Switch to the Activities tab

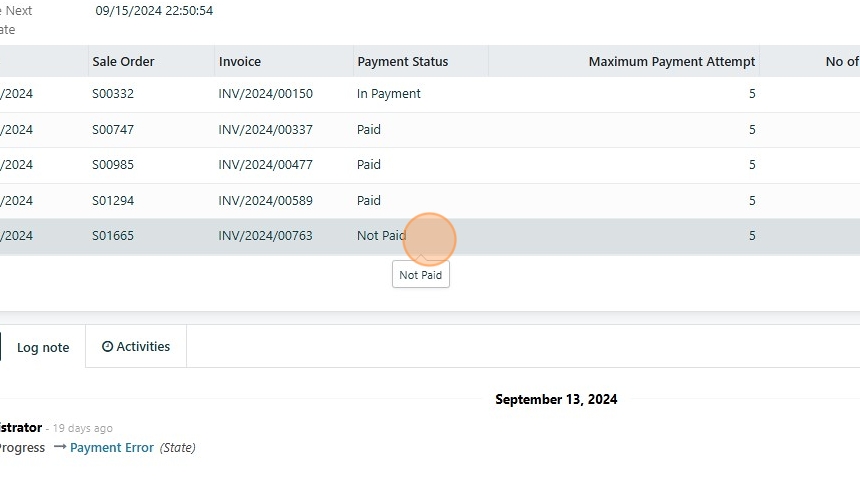(136, 347)
